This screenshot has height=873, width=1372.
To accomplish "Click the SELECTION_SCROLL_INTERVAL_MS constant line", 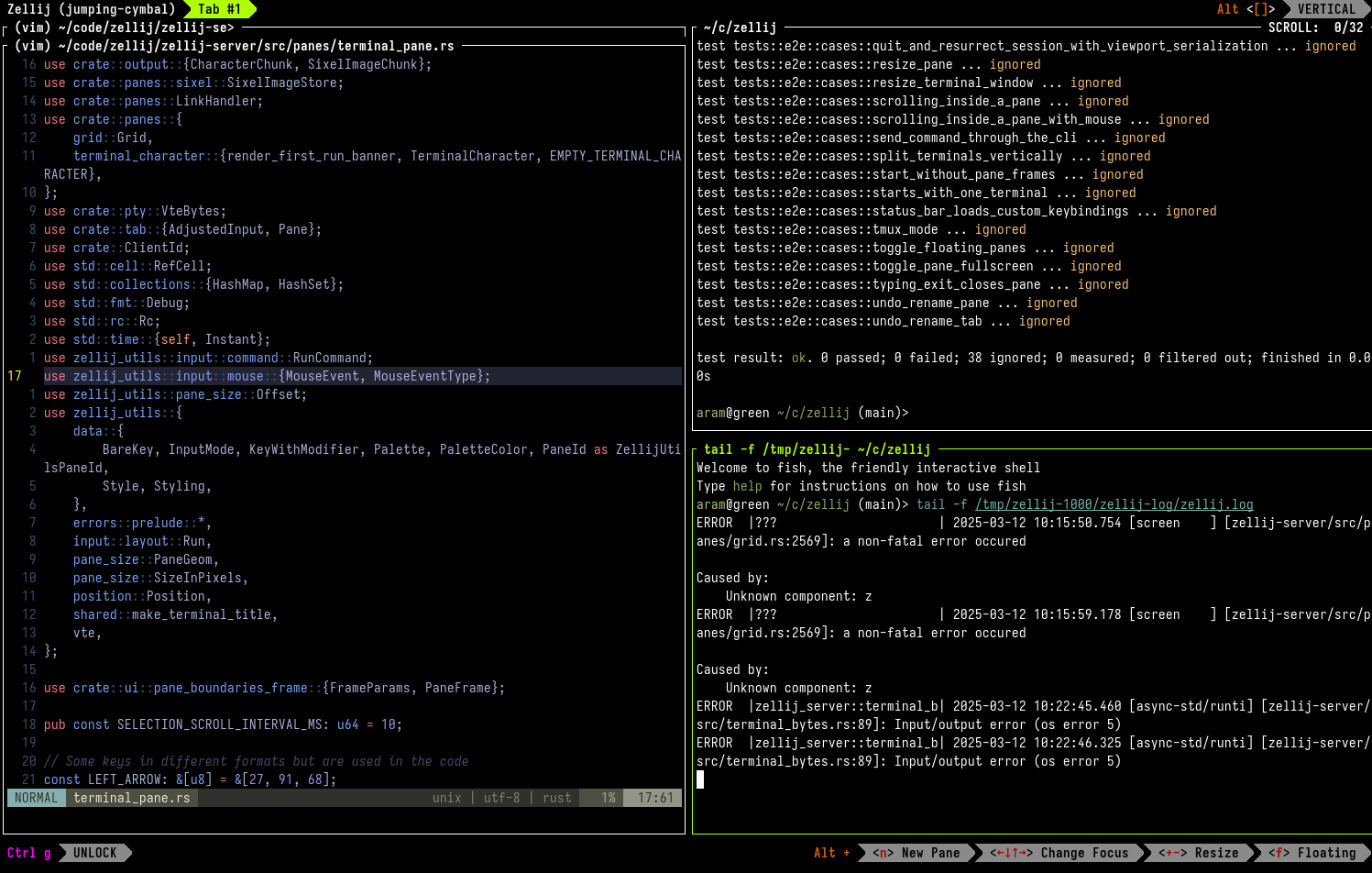I will pos(223,724).
